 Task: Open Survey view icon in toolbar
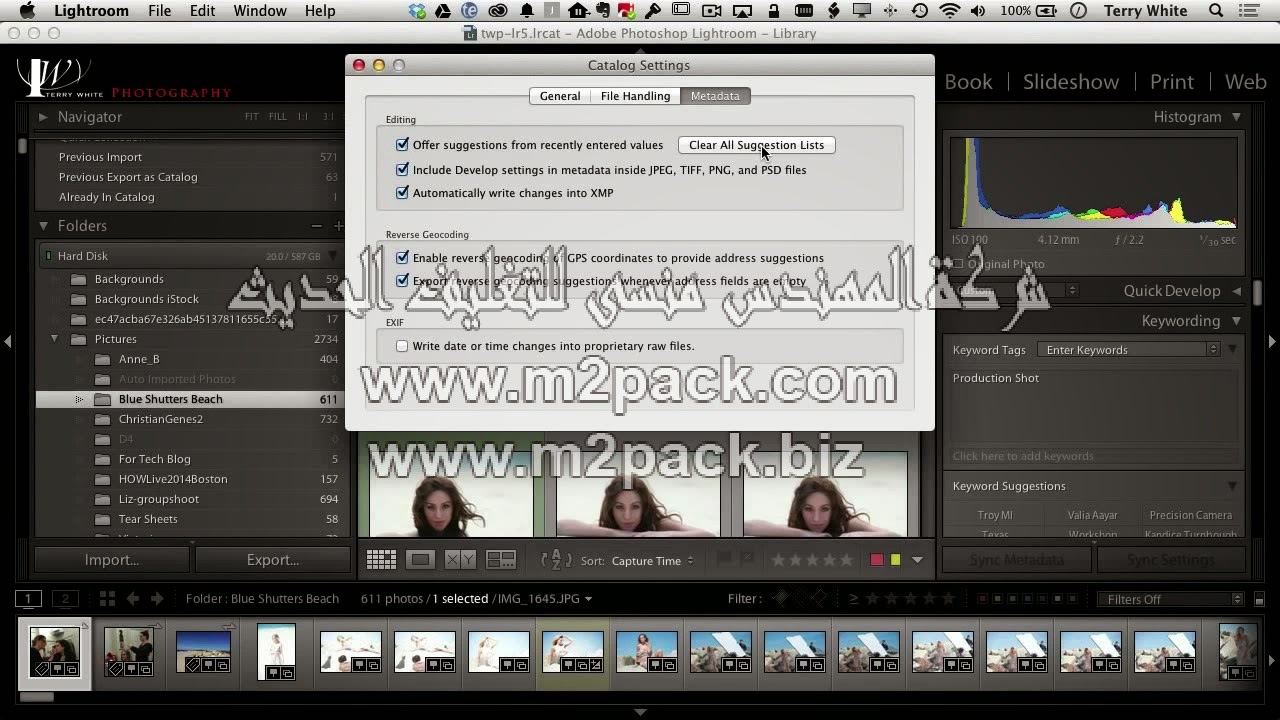click(x=501, y=560)
